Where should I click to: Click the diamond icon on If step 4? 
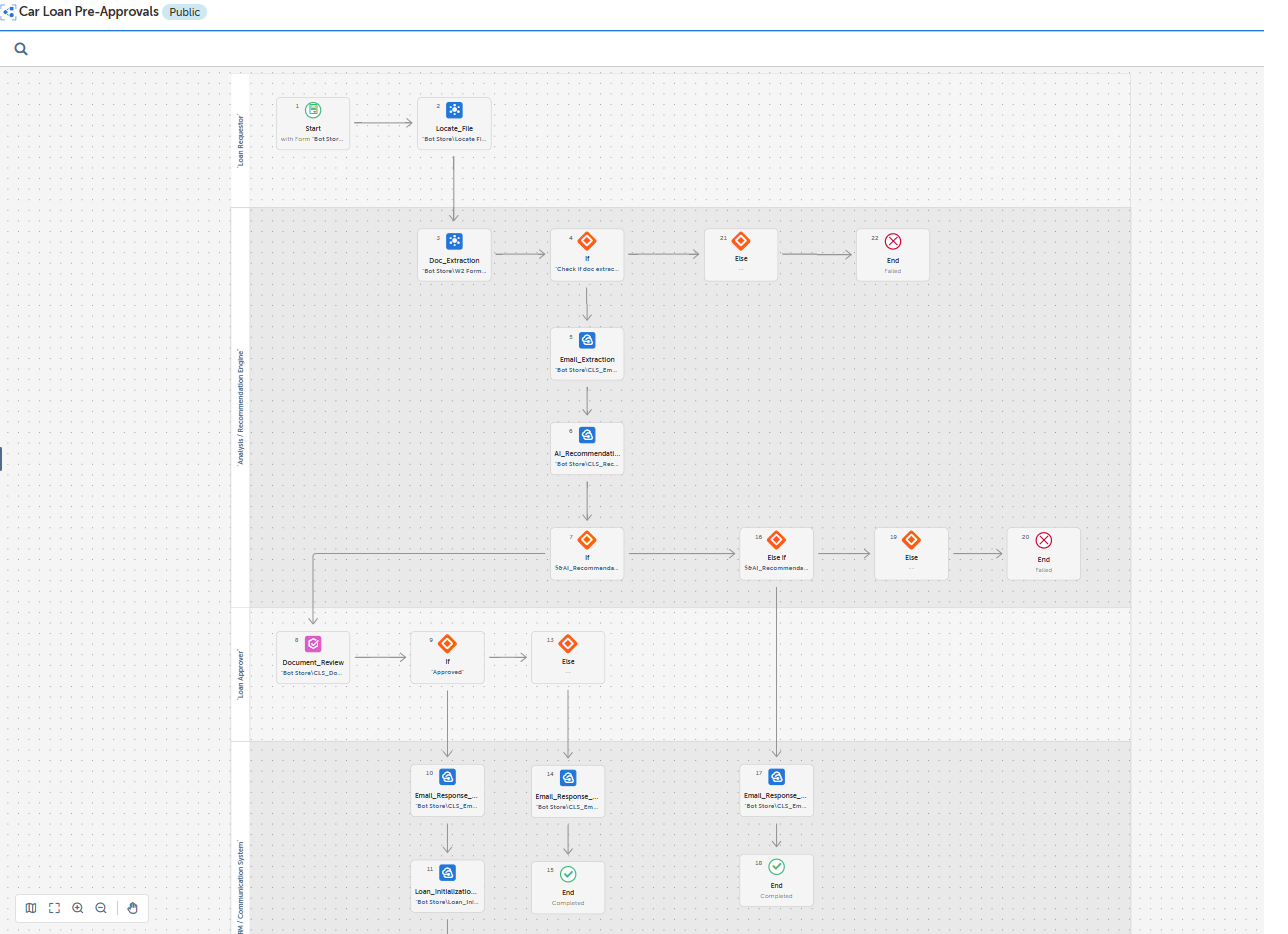pos(587,241)
